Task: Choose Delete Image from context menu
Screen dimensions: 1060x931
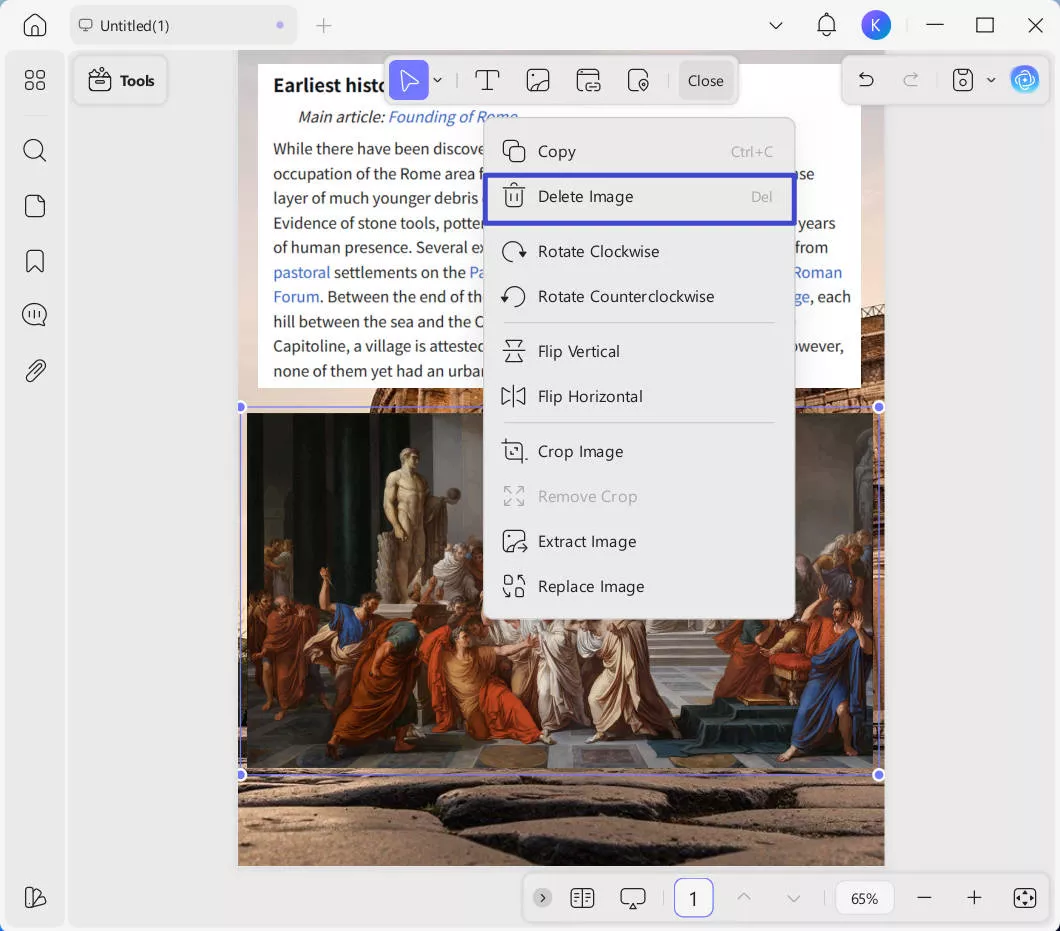Action: (x=639, y=197)
